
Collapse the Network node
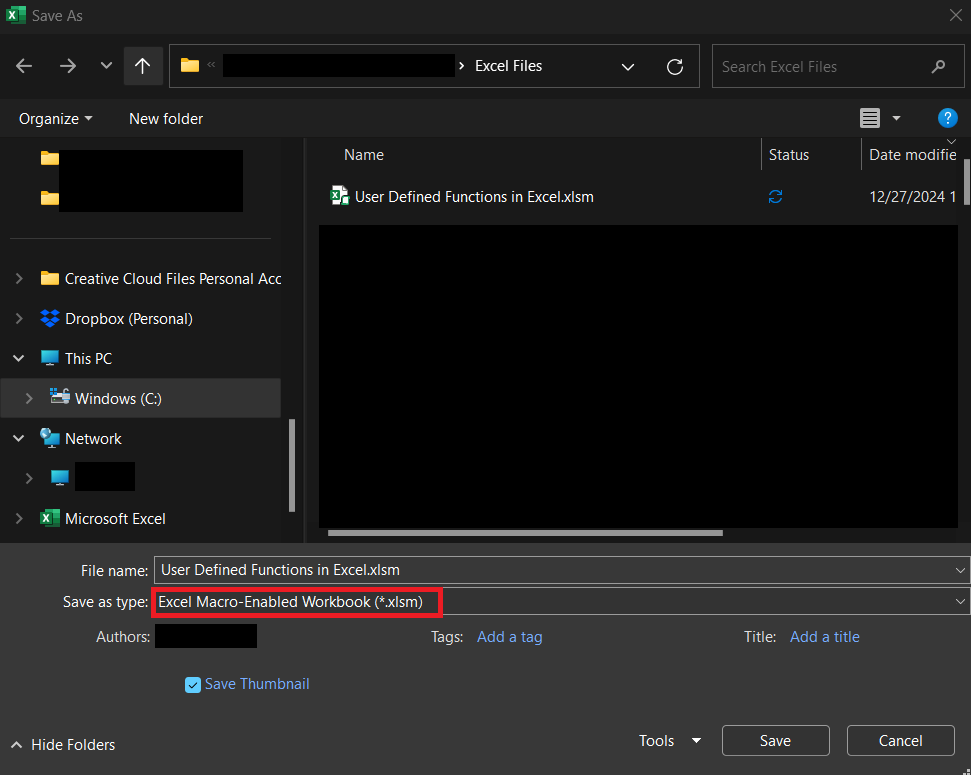click(19, 439)
